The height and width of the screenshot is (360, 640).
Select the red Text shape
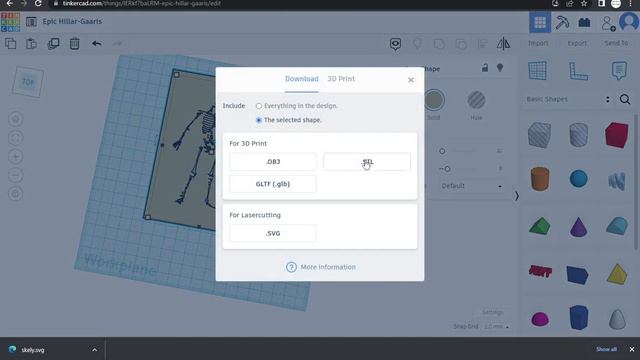pos(540,271)
